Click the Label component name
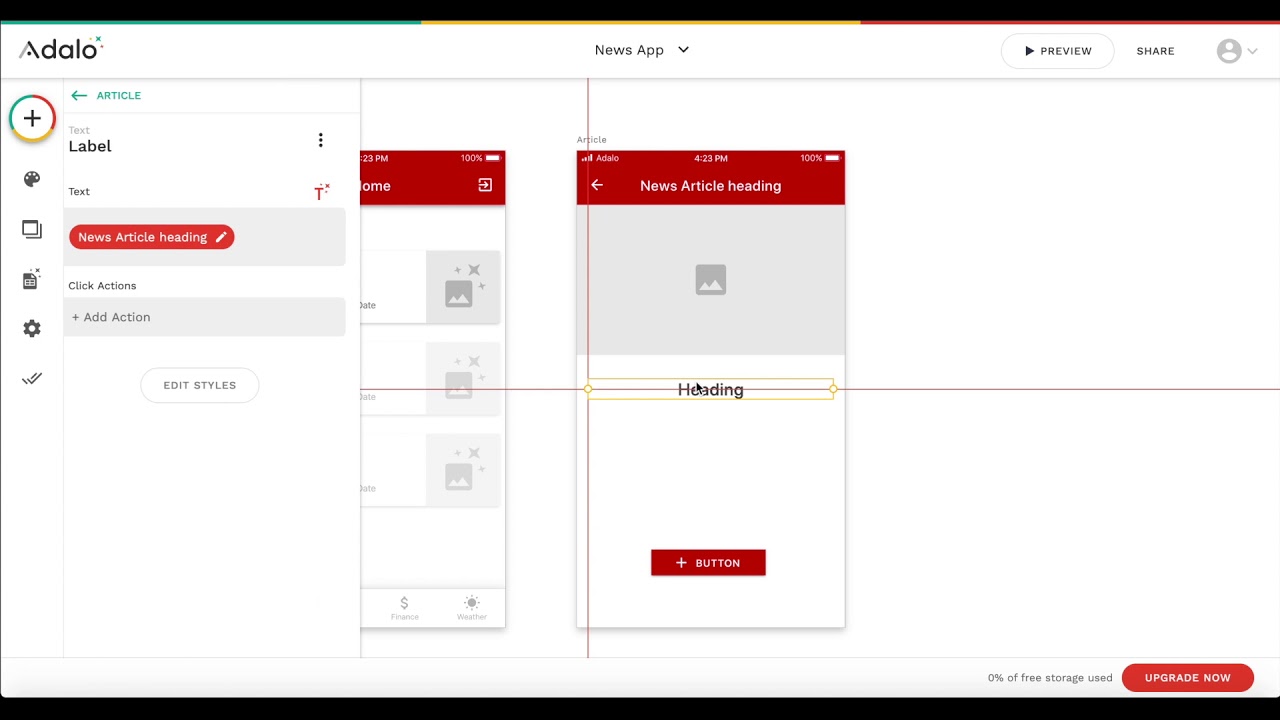Image resolution: width=1280 pixels, height=720 pixels. pos(90,146)
